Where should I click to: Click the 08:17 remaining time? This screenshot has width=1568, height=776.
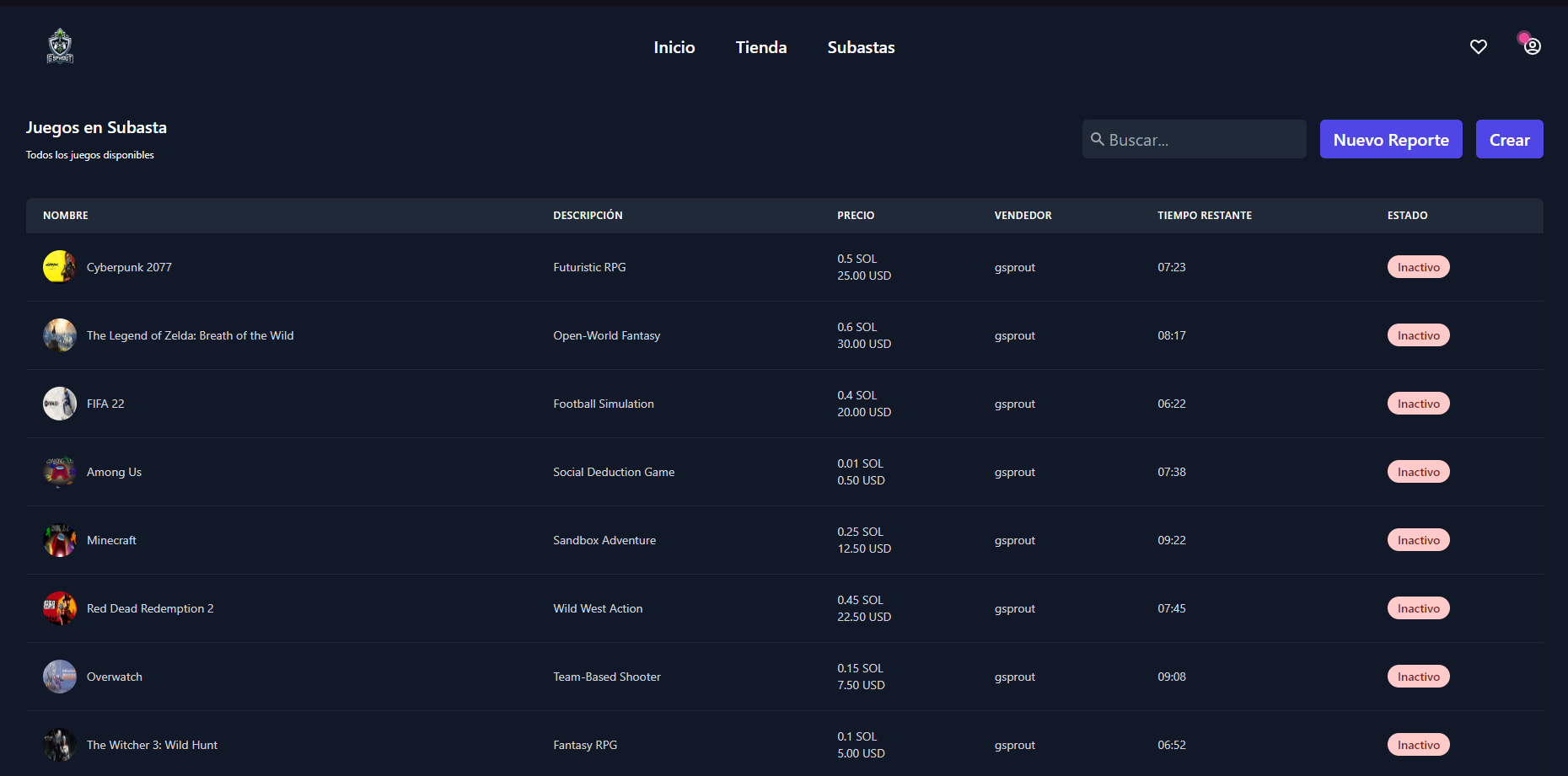click(1172, 335)
